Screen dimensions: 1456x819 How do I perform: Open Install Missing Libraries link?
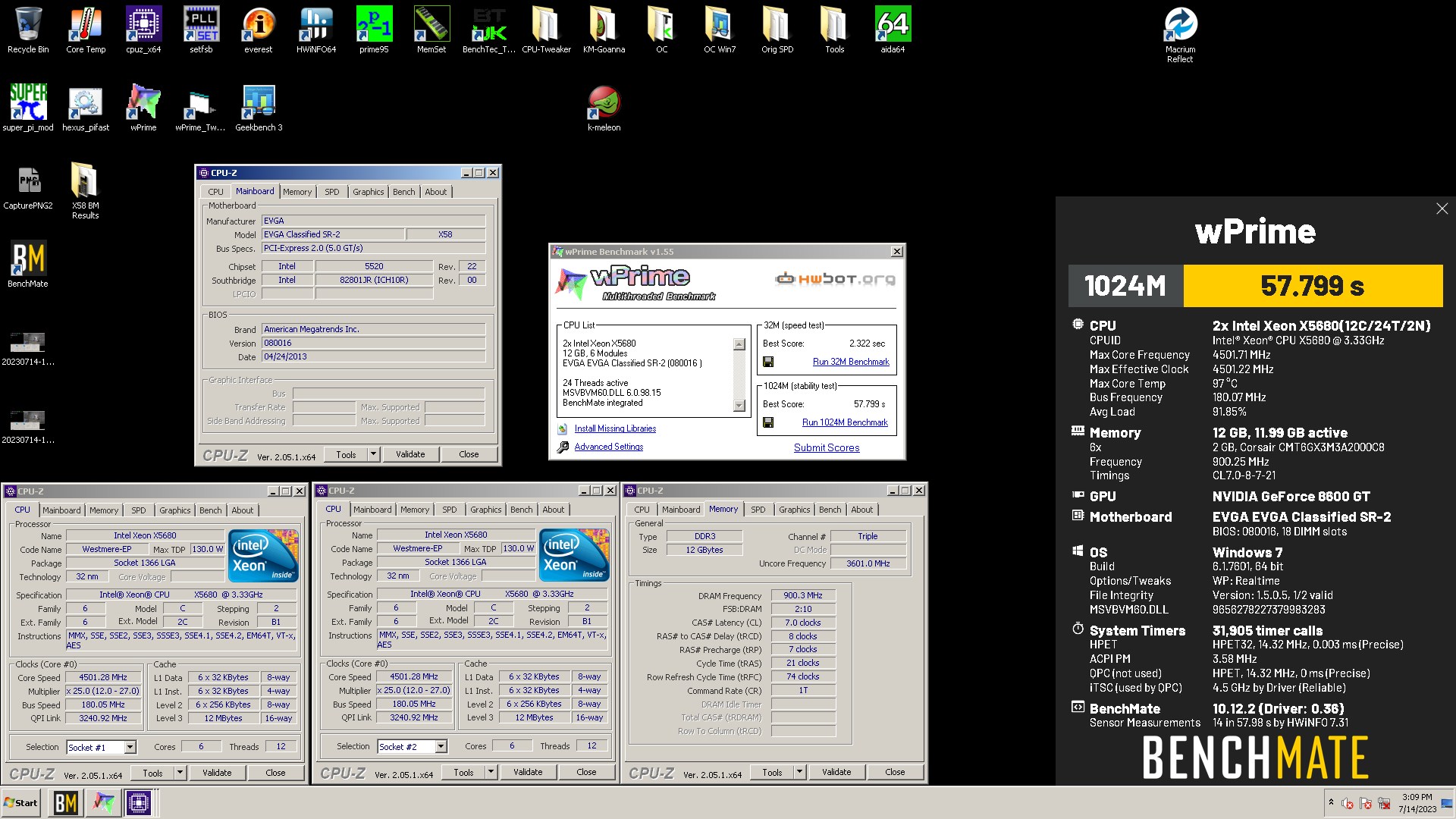(615, 428)
